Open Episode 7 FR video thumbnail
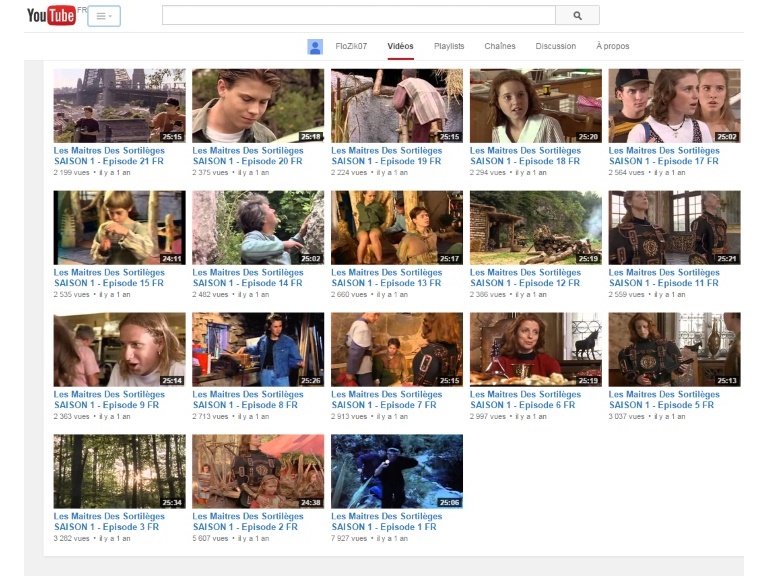The width and height of the screenshot is (768, 576). [x=397, y=350]
